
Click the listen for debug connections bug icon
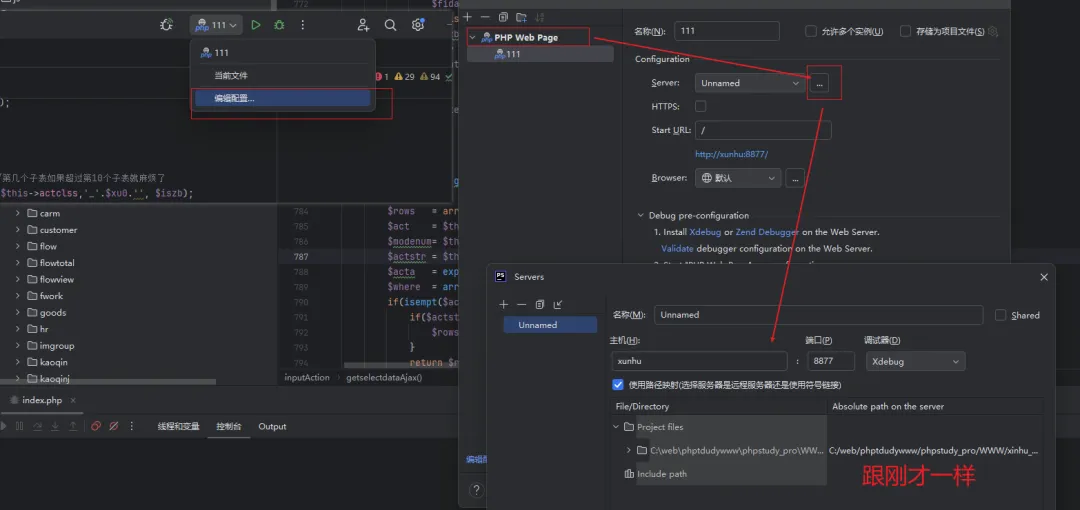tap(166, 25)
